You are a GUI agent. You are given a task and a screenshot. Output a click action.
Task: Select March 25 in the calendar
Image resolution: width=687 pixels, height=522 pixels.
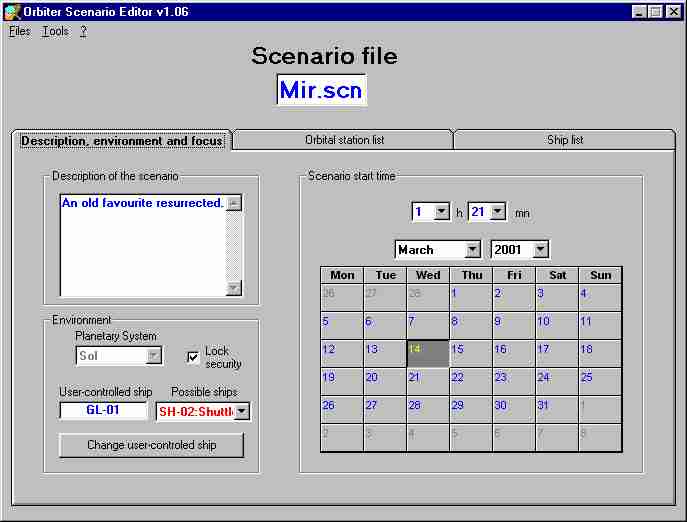click(x=600, y=381)
